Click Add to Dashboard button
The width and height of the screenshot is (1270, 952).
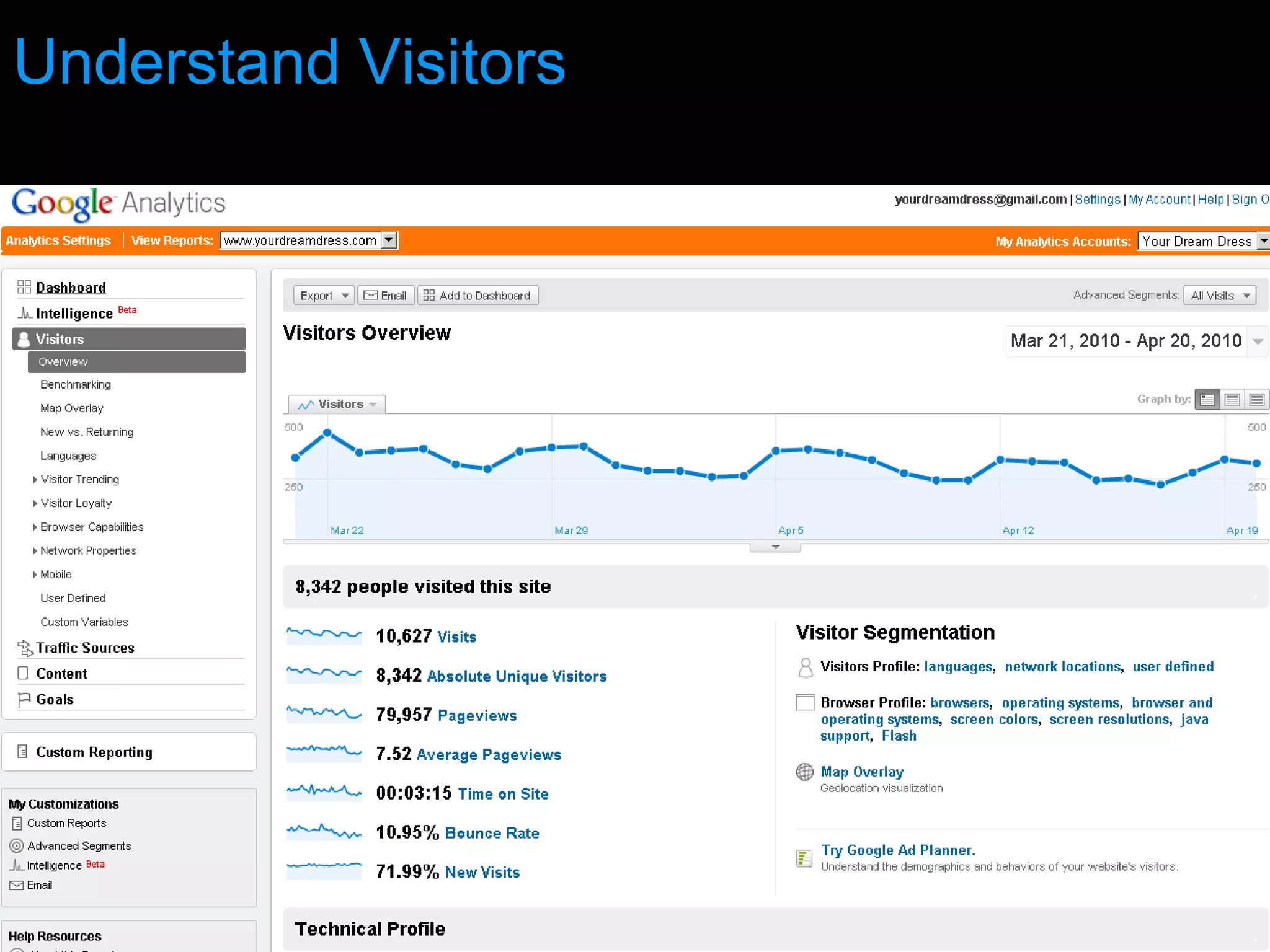tap(477, 296)
